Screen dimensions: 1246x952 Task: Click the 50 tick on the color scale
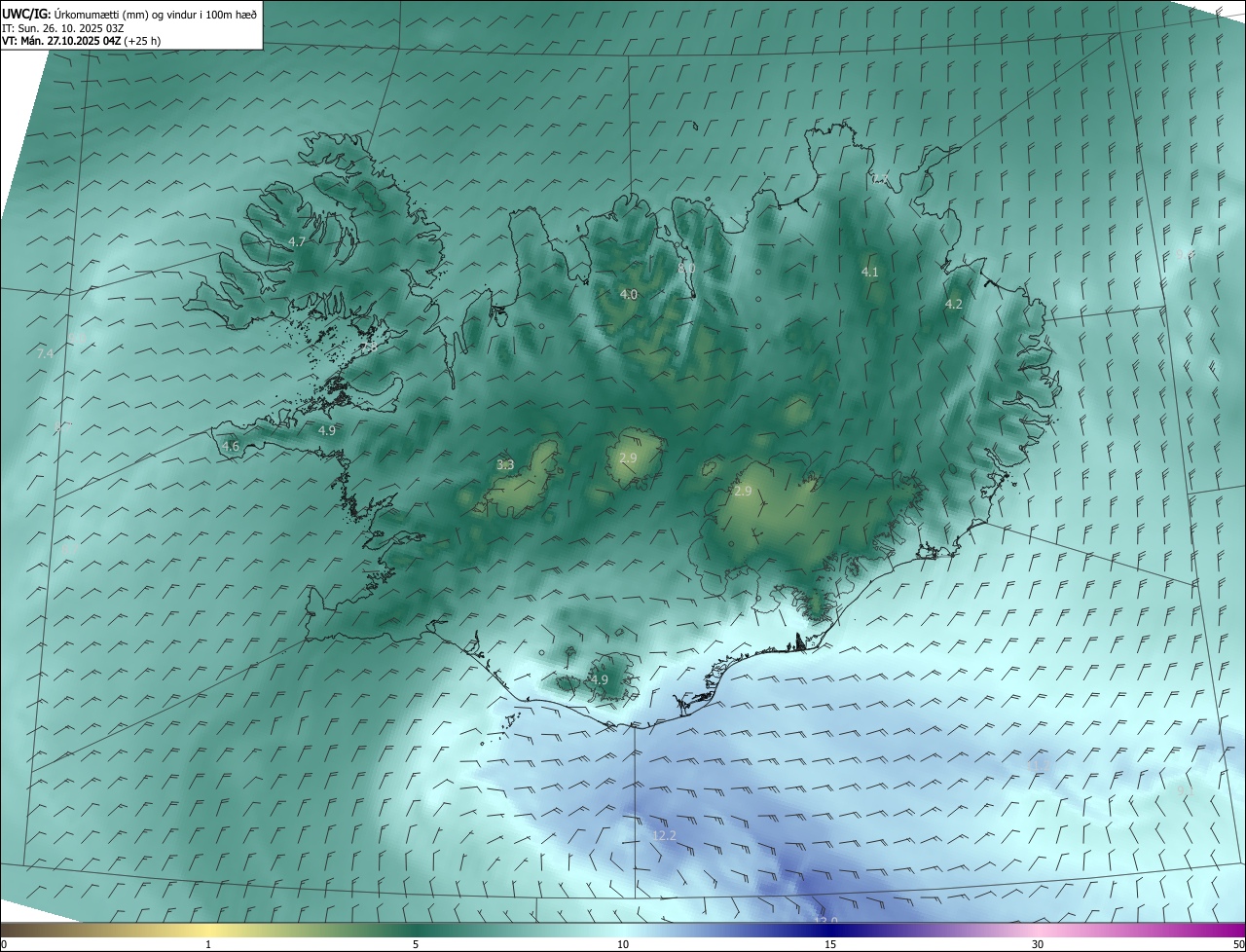tap(1238, 944)
